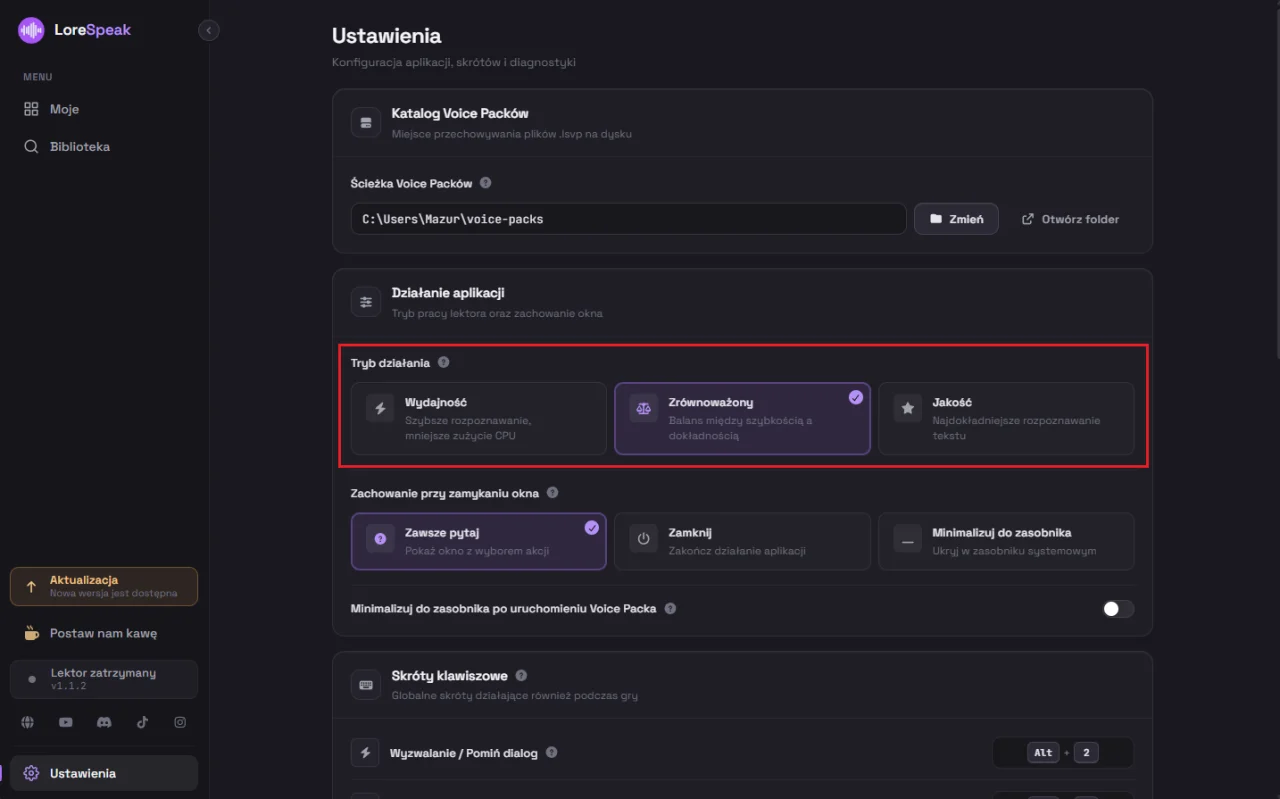This screenshot has width=1280, height=799.
Task: Select the Jakość mode
Action: (1006, 418)
